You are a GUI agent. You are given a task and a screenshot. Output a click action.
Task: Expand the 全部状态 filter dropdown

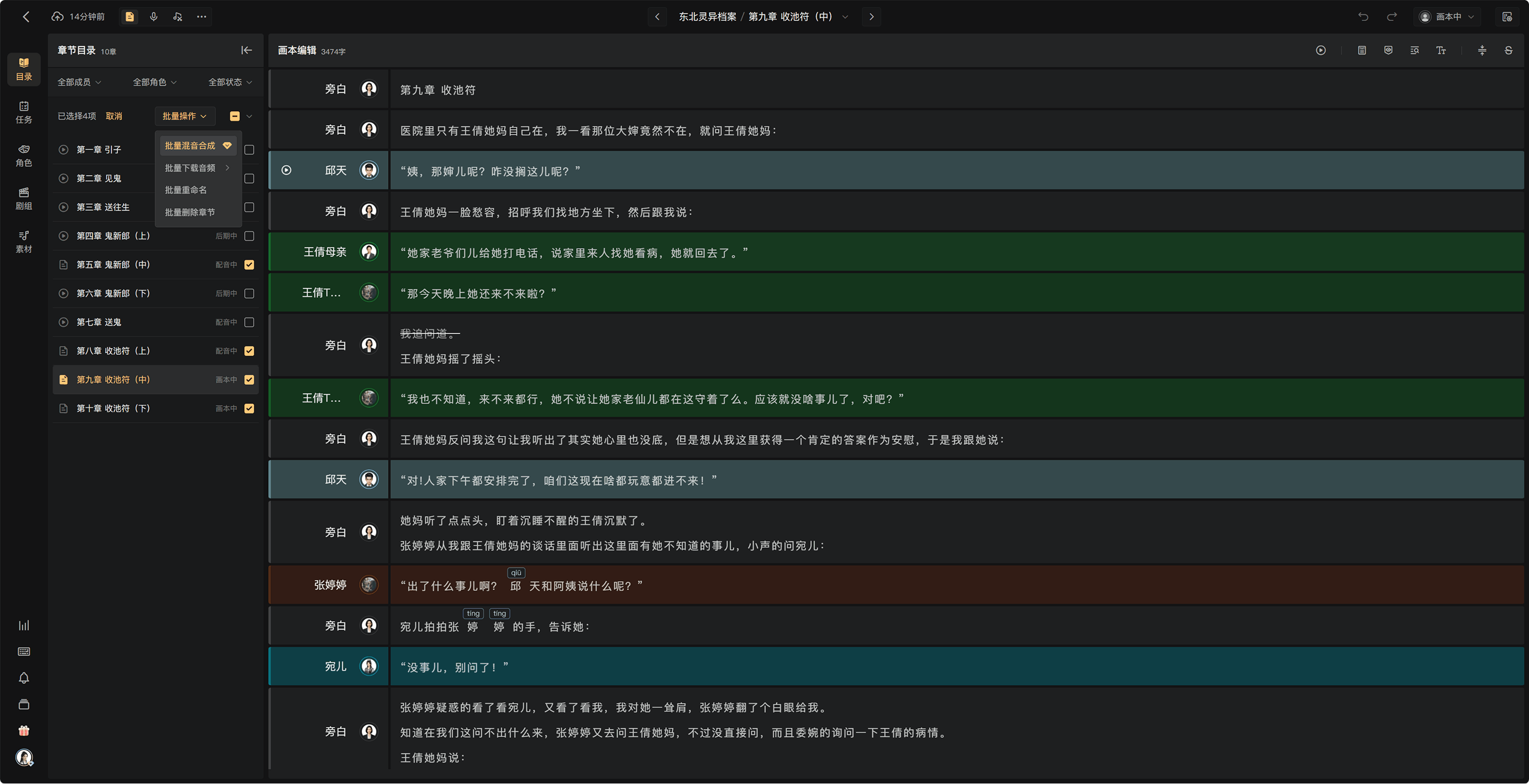pos(230,82)
